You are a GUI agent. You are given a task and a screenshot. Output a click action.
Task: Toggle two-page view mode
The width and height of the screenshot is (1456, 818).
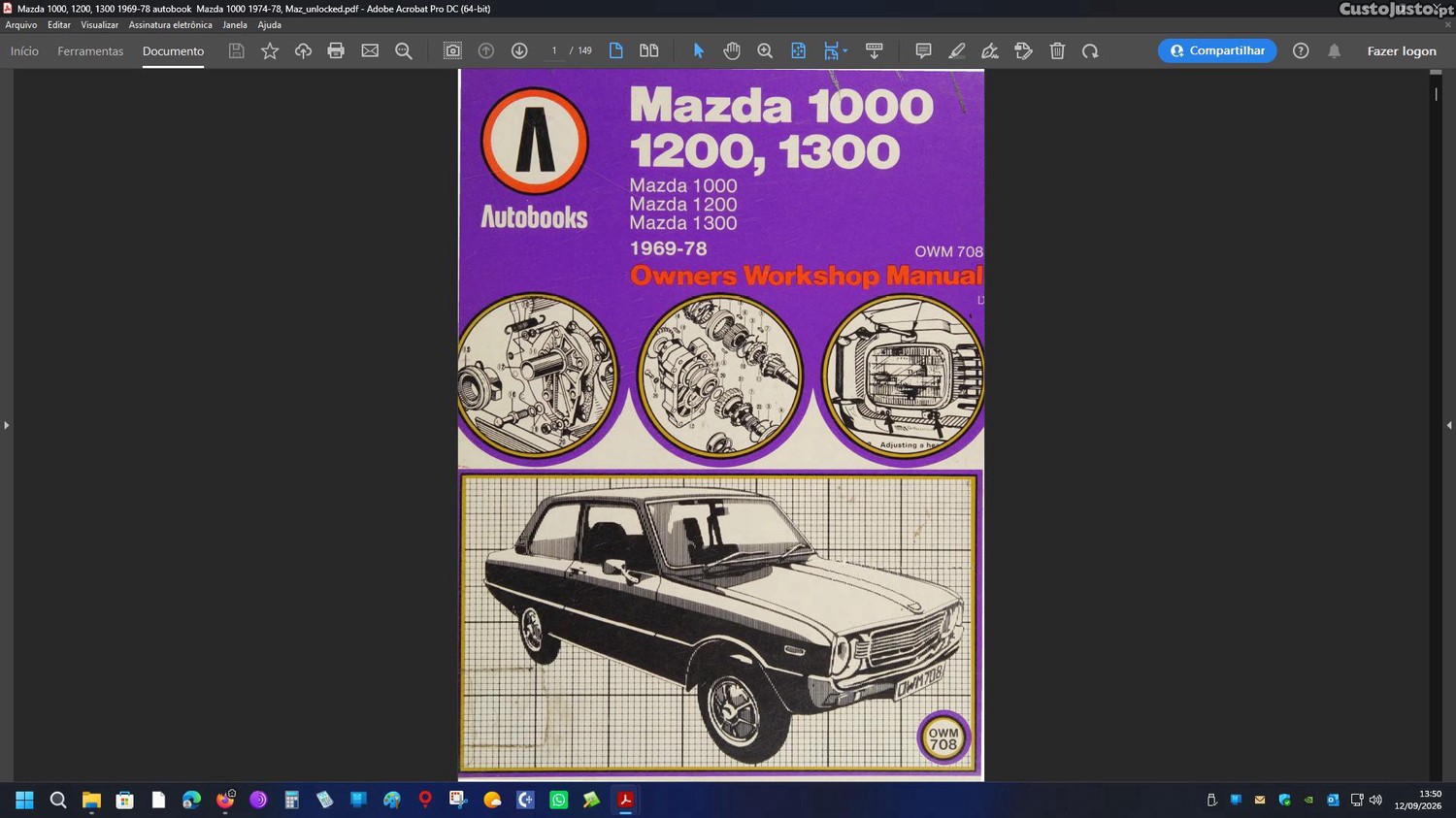tap(649, 51)
